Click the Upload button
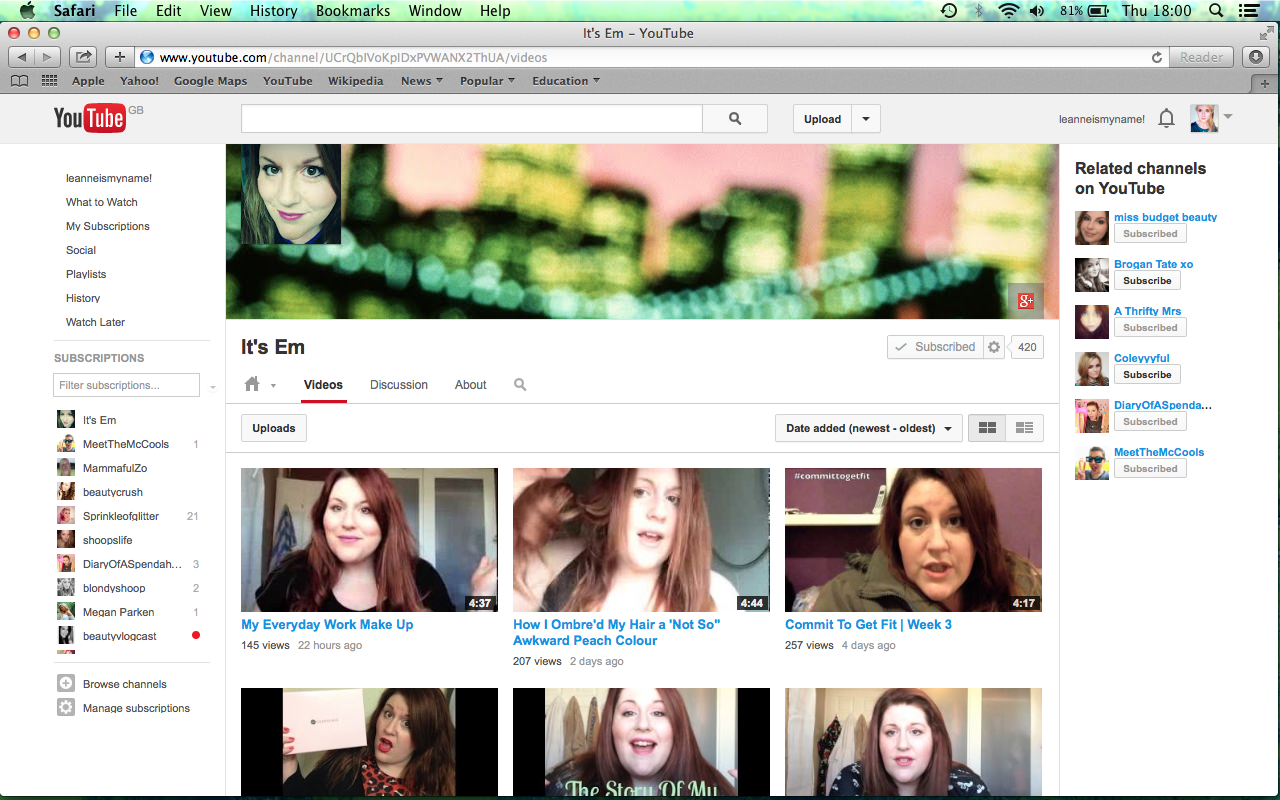Screen dimensions: 1280x800 822,119
